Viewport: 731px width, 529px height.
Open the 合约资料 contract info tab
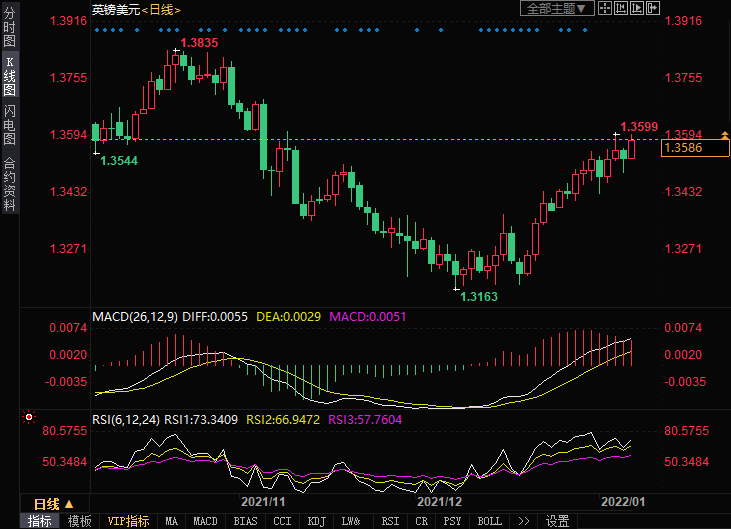(x=9, y=183)
